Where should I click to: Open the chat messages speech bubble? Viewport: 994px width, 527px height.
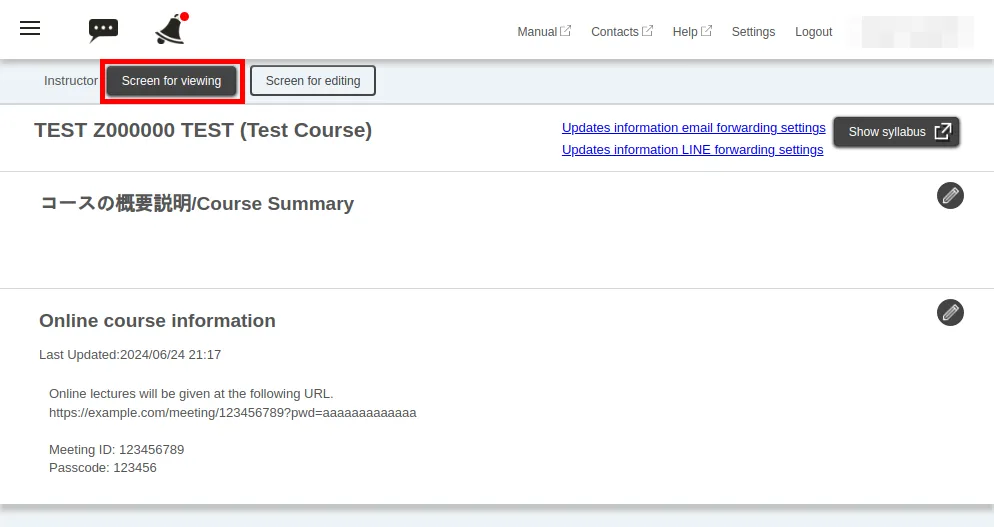click(x=103, y=30)
